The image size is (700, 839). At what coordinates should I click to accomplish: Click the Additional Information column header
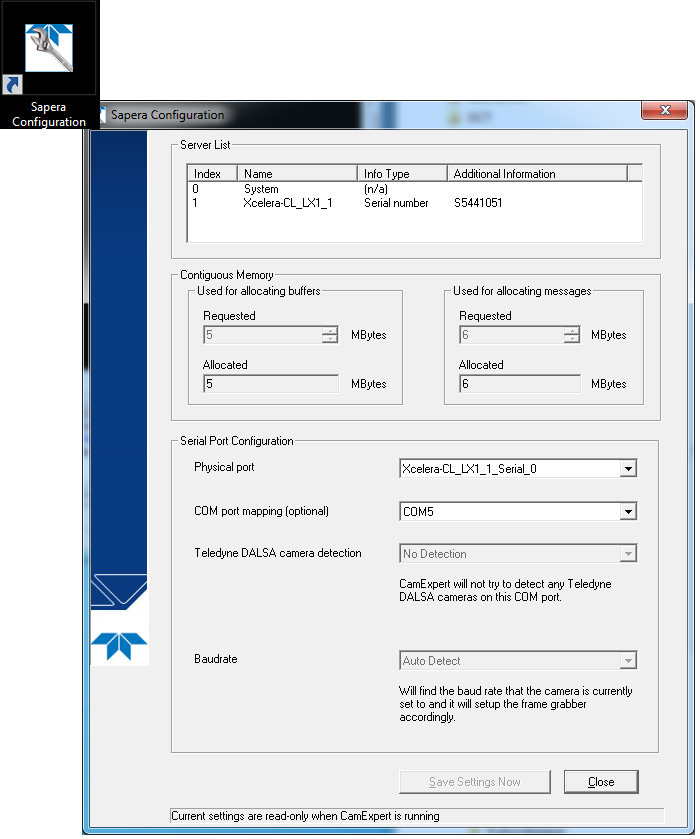[536, 174]
